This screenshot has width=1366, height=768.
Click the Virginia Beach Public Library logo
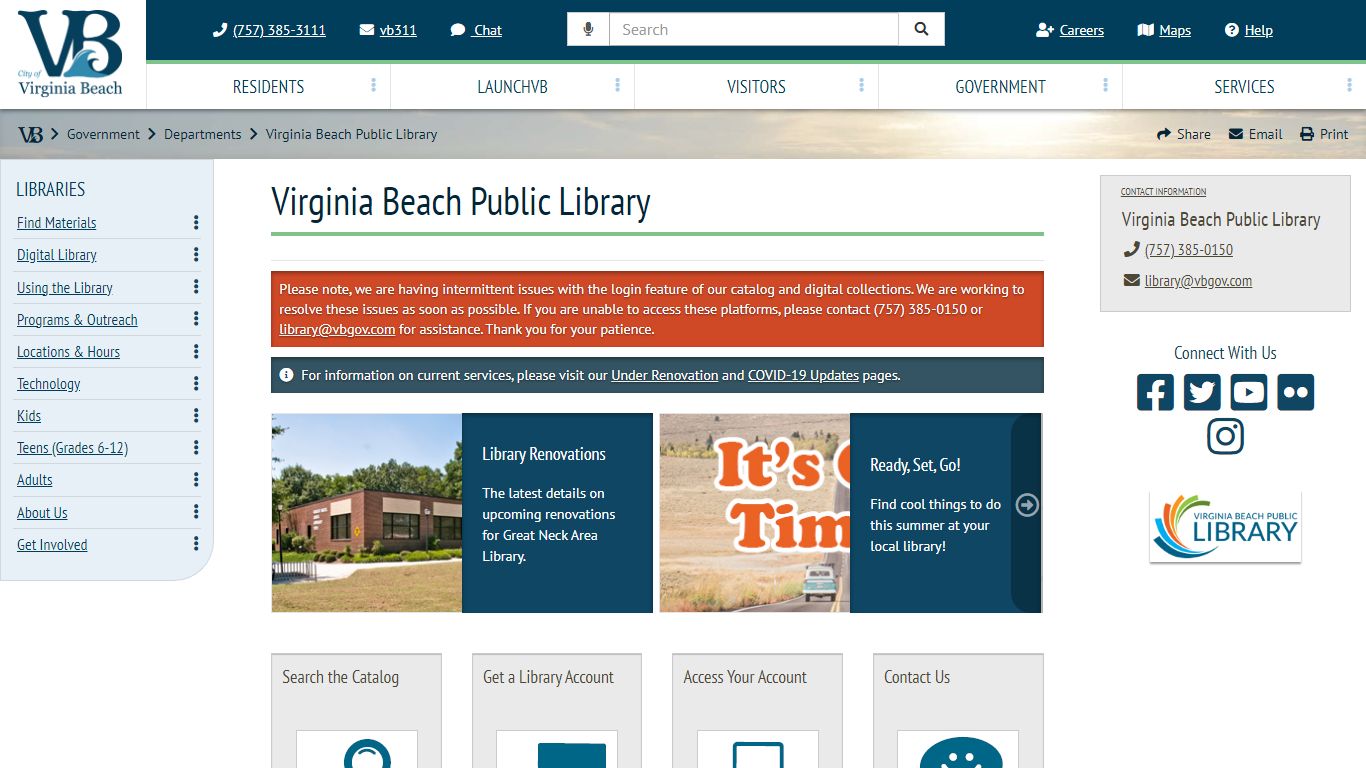click(x=1225, y=527)
